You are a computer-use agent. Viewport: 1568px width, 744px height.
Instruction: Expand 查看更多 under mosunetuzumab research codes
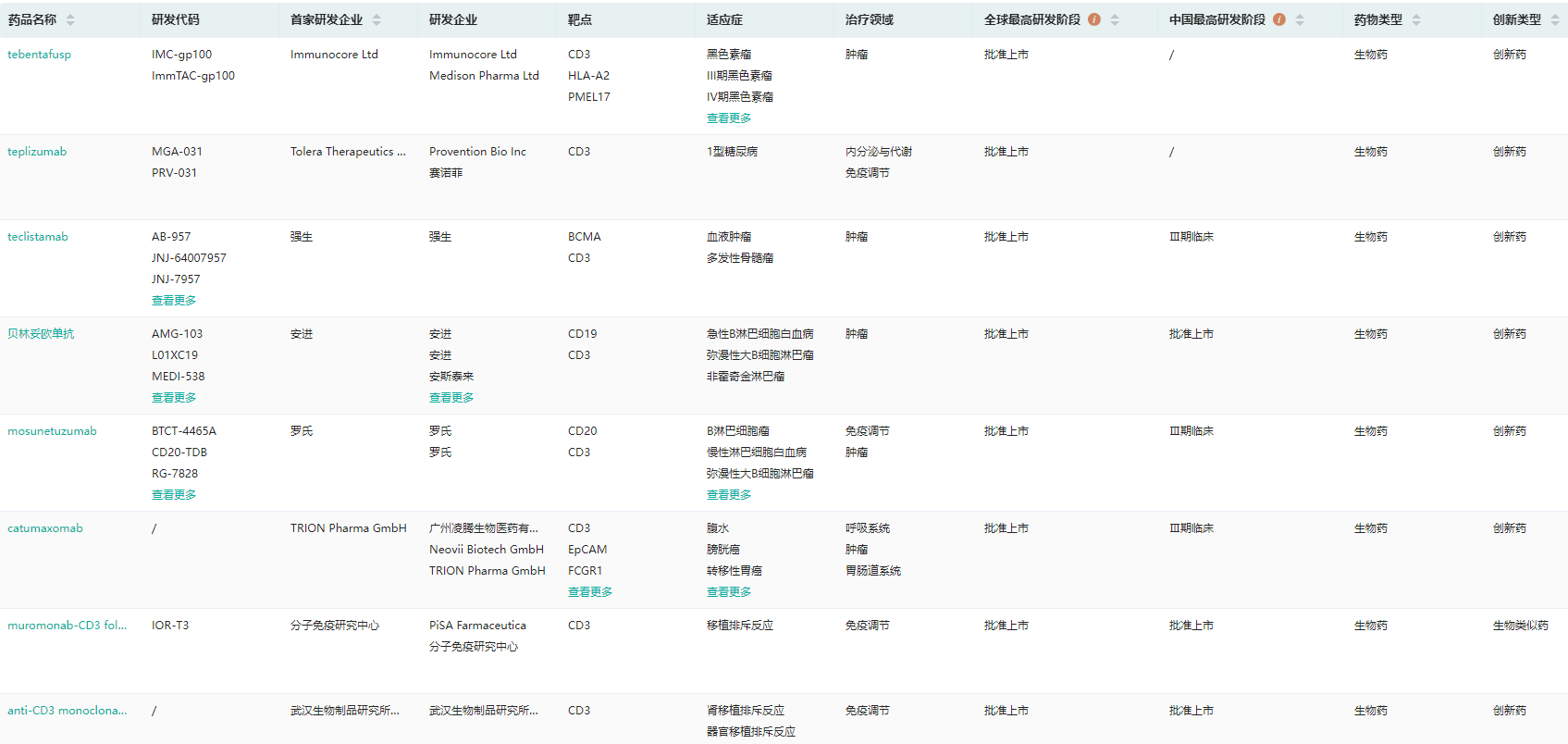(174, 495)
